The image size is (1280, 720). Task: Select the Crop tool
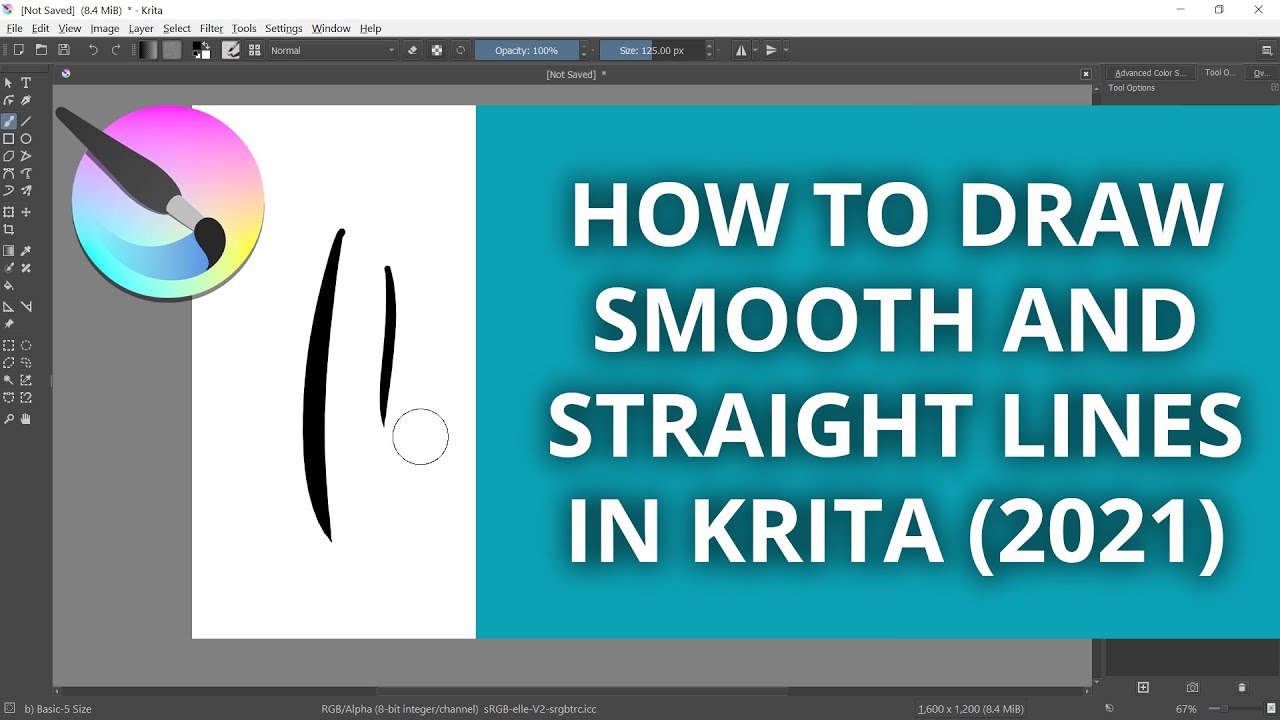9,230
